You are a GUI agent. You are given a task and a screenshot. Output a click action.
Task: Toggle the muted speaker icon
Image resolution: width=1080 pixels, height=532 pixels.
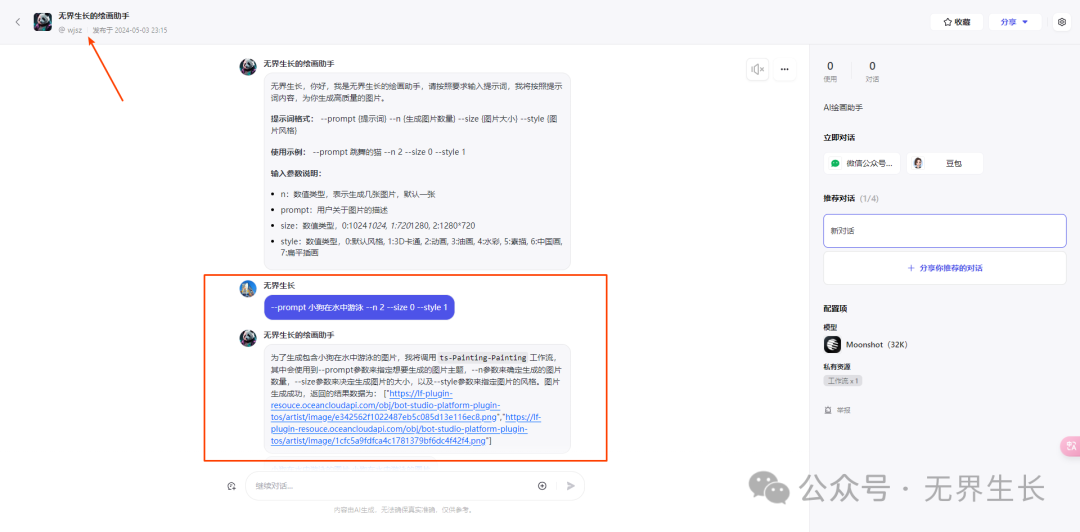pos(758,69)
